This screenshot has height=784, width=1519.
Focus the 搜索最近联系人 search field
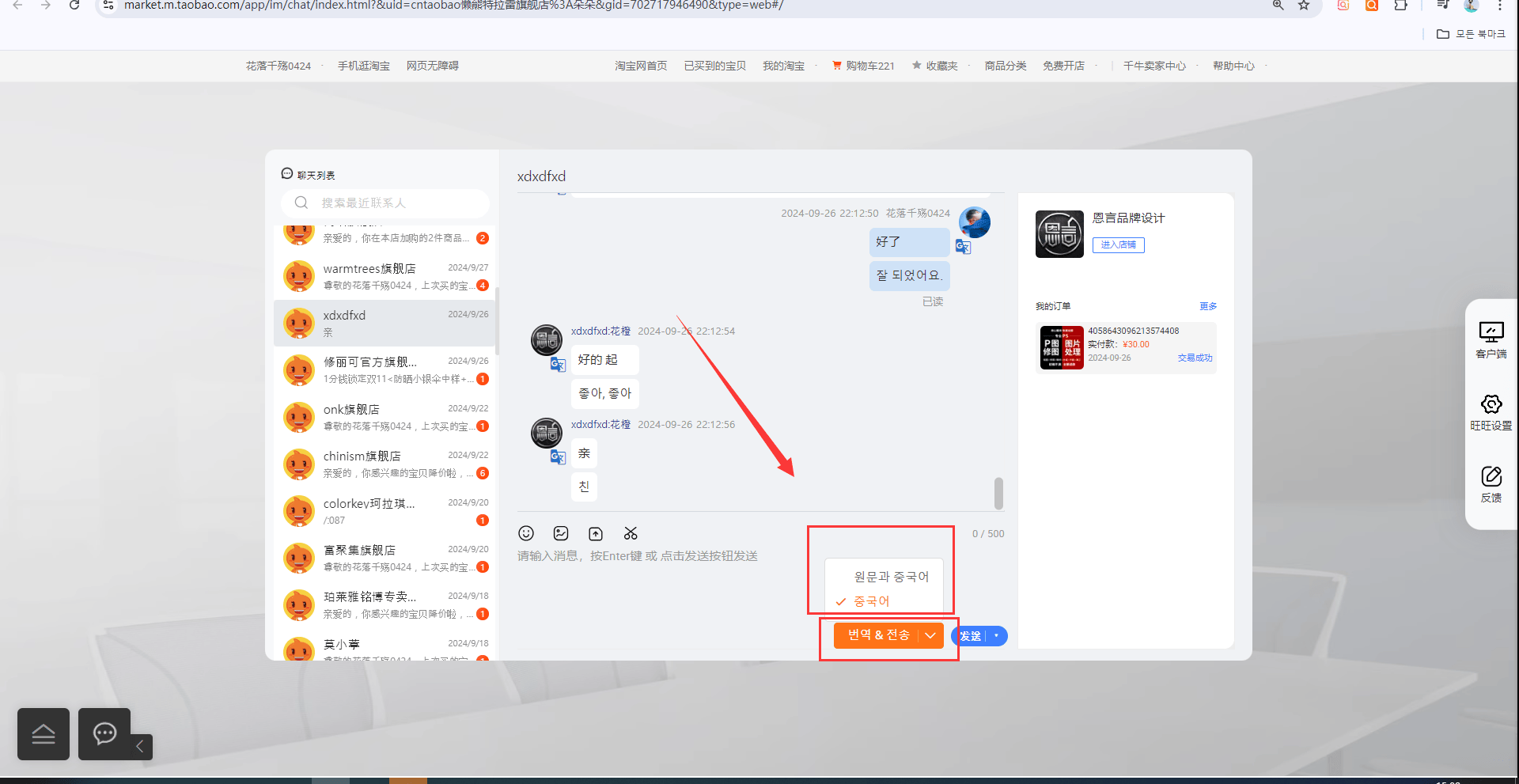(385, 203)
